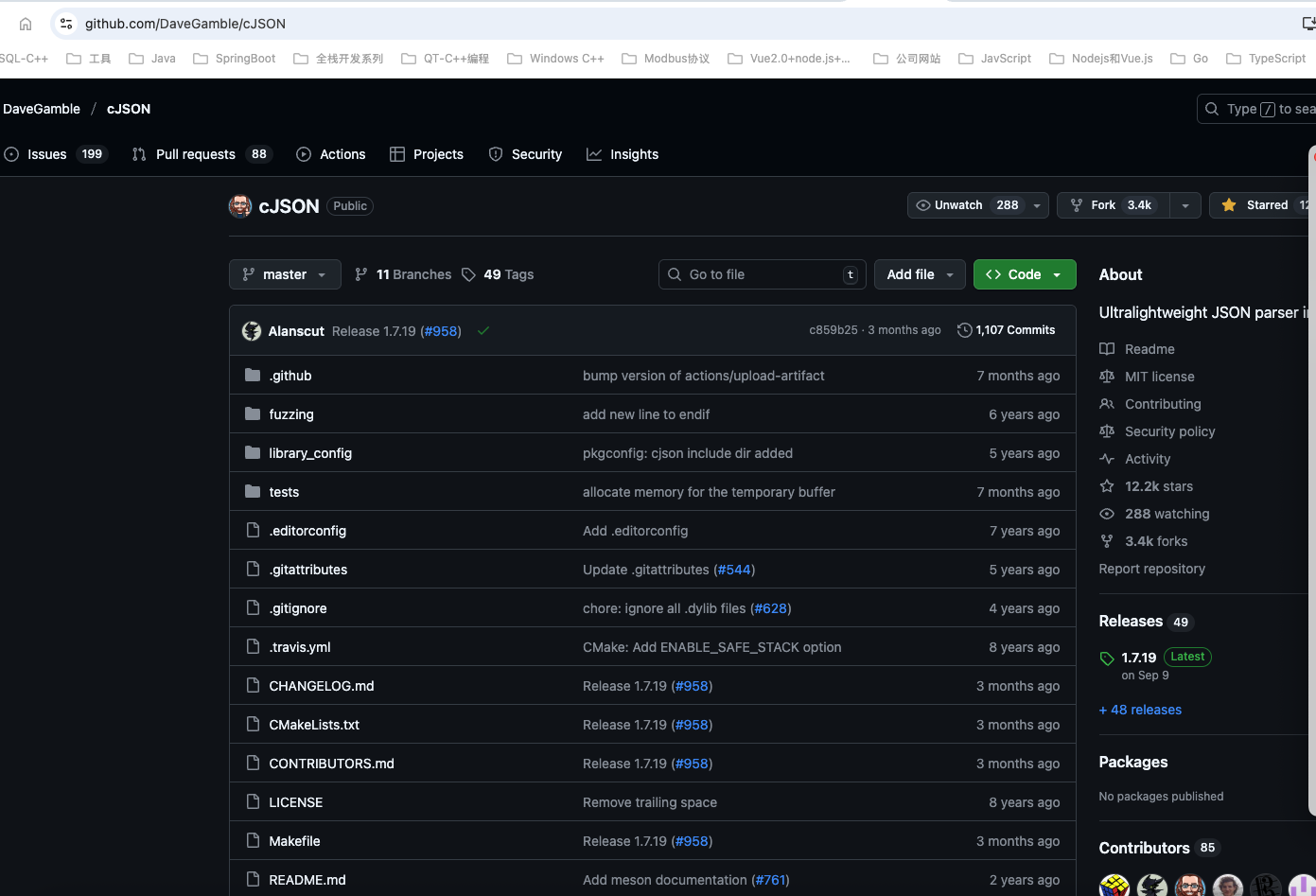Open the CMakeLists.txt file
This screenshot has height=896, width=1316.
point(314,725)
